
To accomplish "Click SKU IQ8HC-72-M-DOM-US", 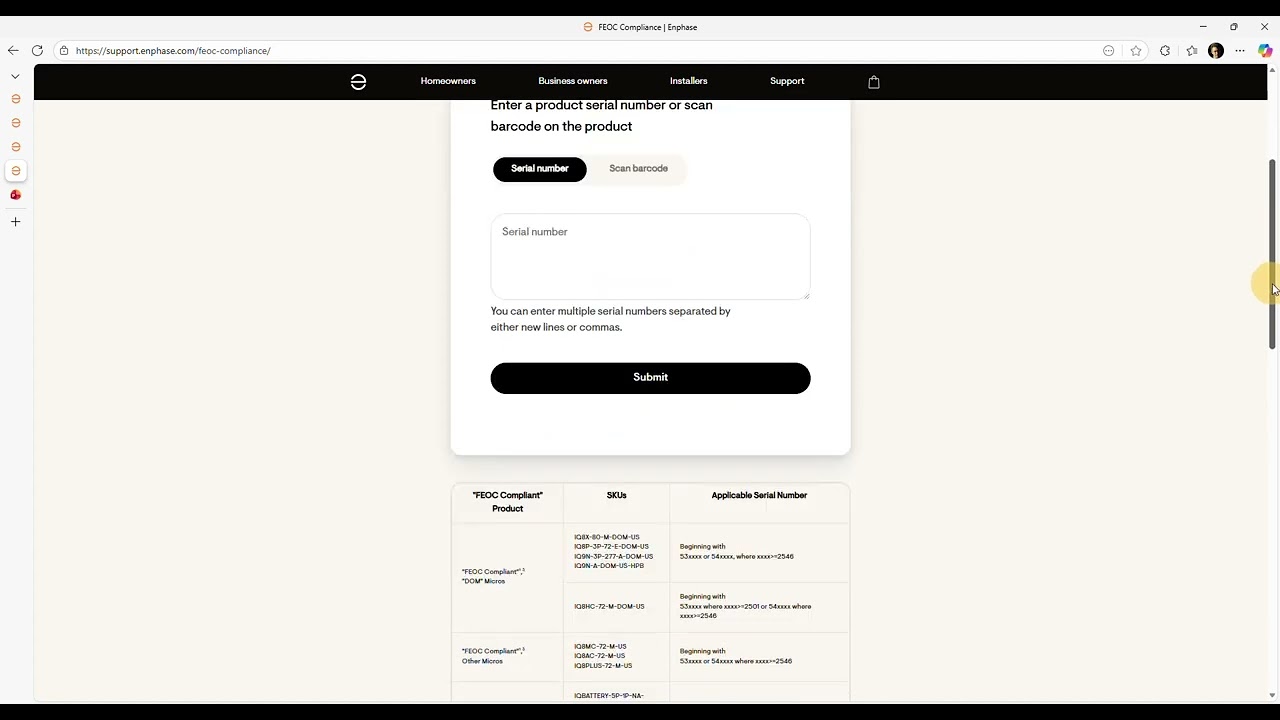I will coord(609,606).
